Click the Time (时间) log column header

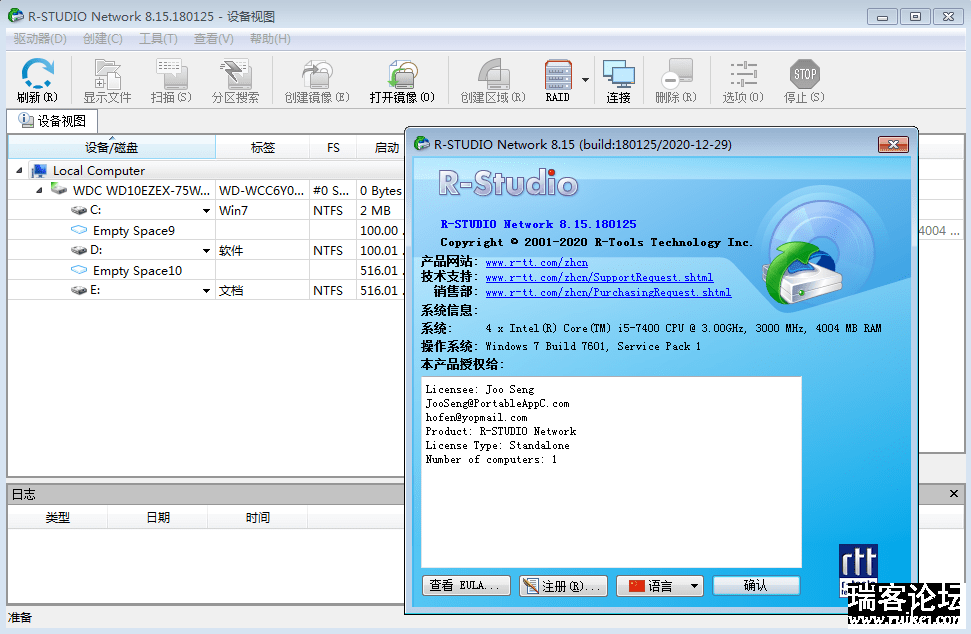point(258,518)
